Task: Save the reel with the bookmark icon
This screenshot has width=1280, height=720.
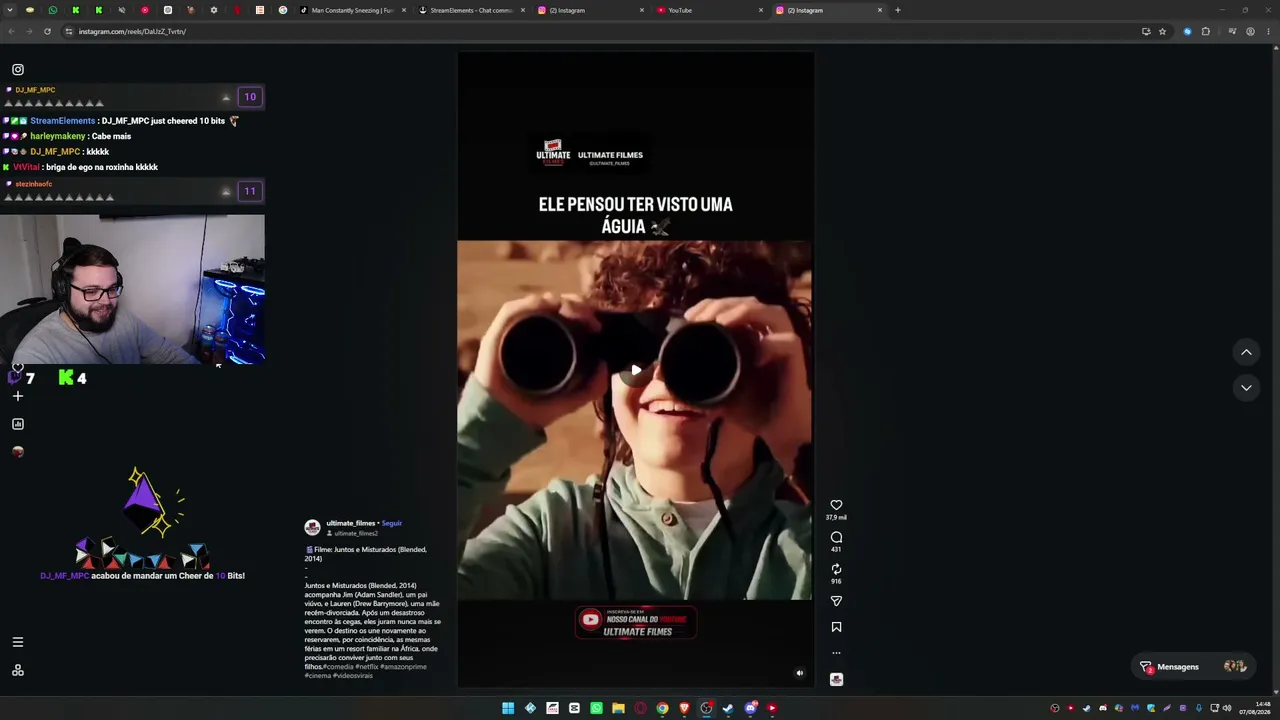Action: 836,627
